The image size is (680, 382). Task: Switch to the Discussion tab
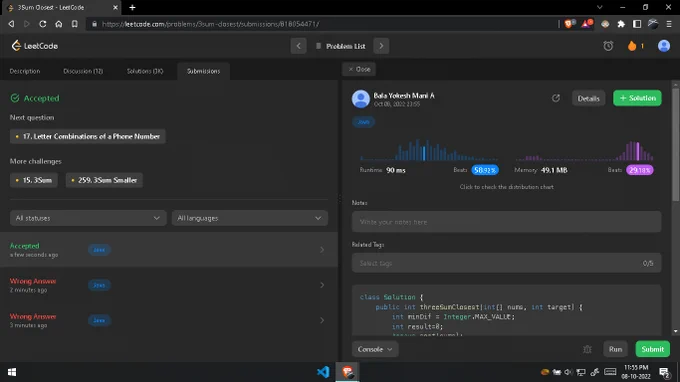[x=83, y=71]
